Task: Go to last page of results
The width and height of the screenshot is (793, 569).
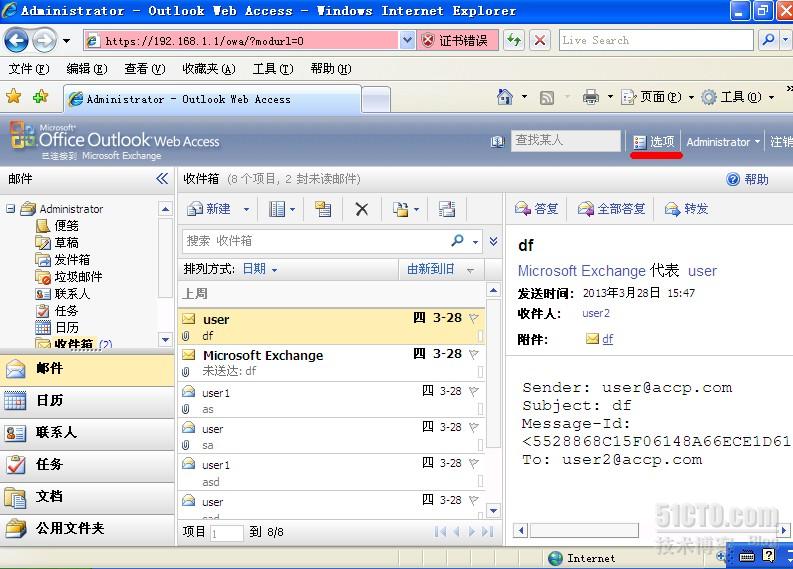Action: tap(488, 532)
